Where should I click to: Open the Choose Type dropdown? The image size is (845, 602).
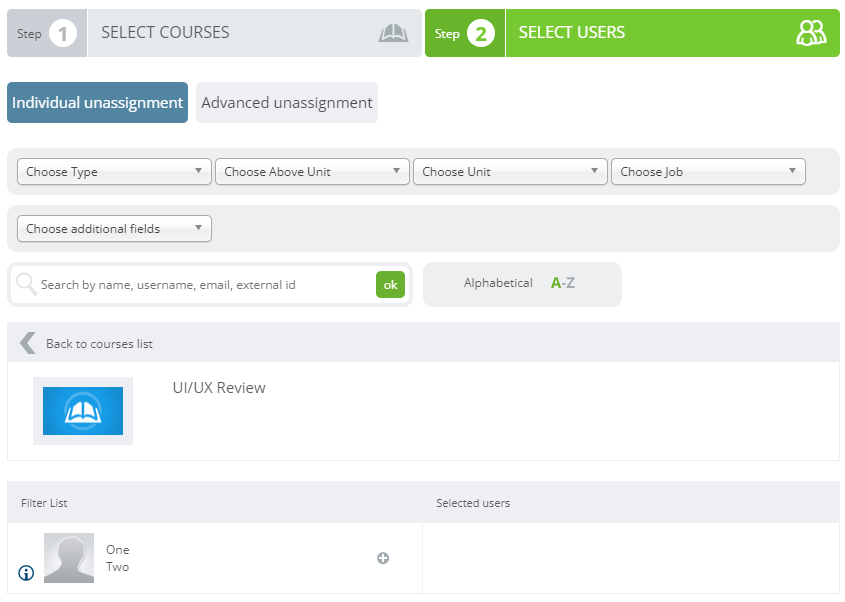113,171
